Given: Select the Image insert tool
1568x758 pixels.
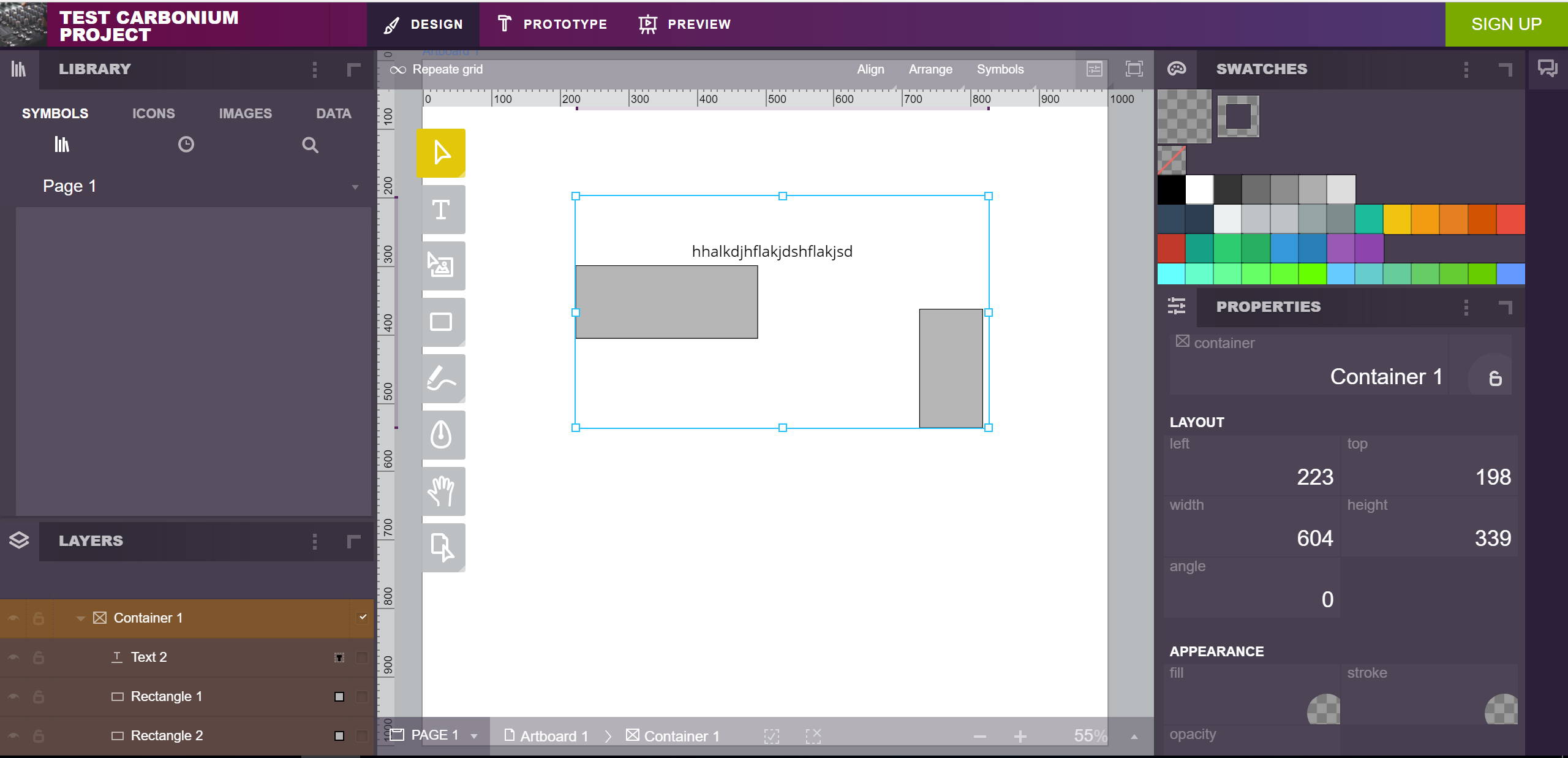Looking at the screenshot, I should tap(441, 265).
